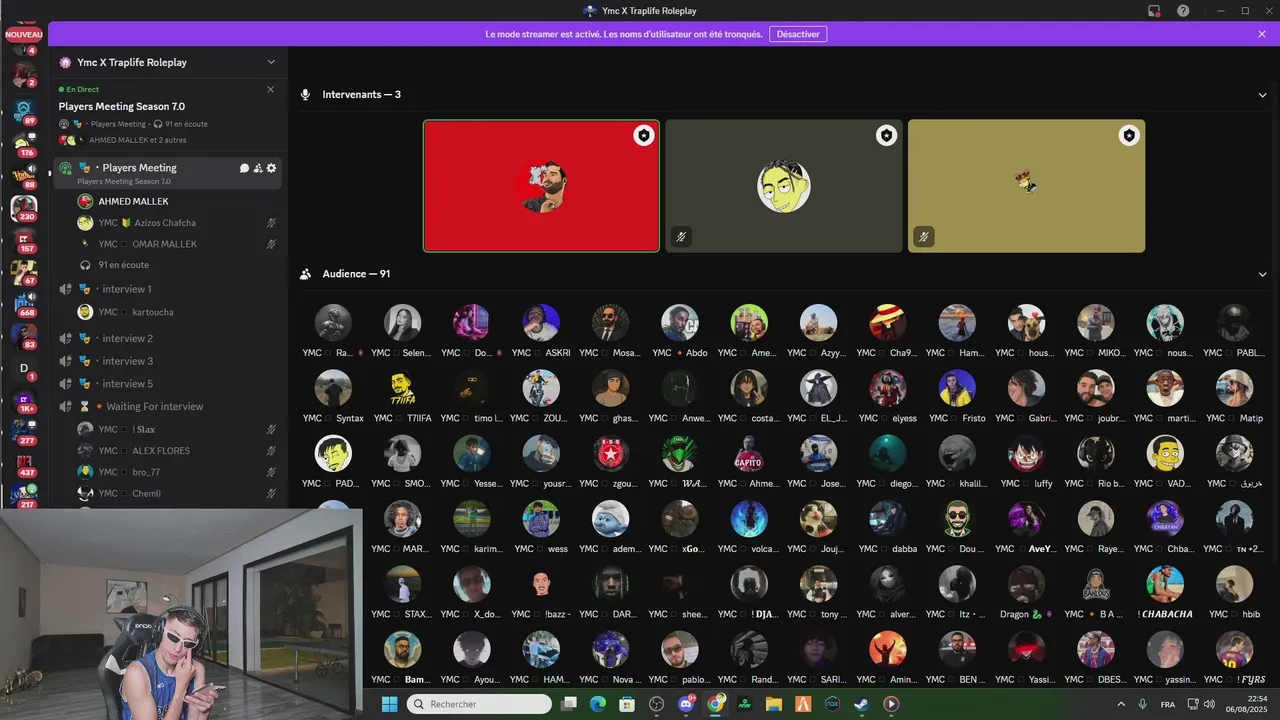Open CHABACHA's avatar in the audience
The image size is (1280, 720).
pyautogui.click(x=1164, y=584)
